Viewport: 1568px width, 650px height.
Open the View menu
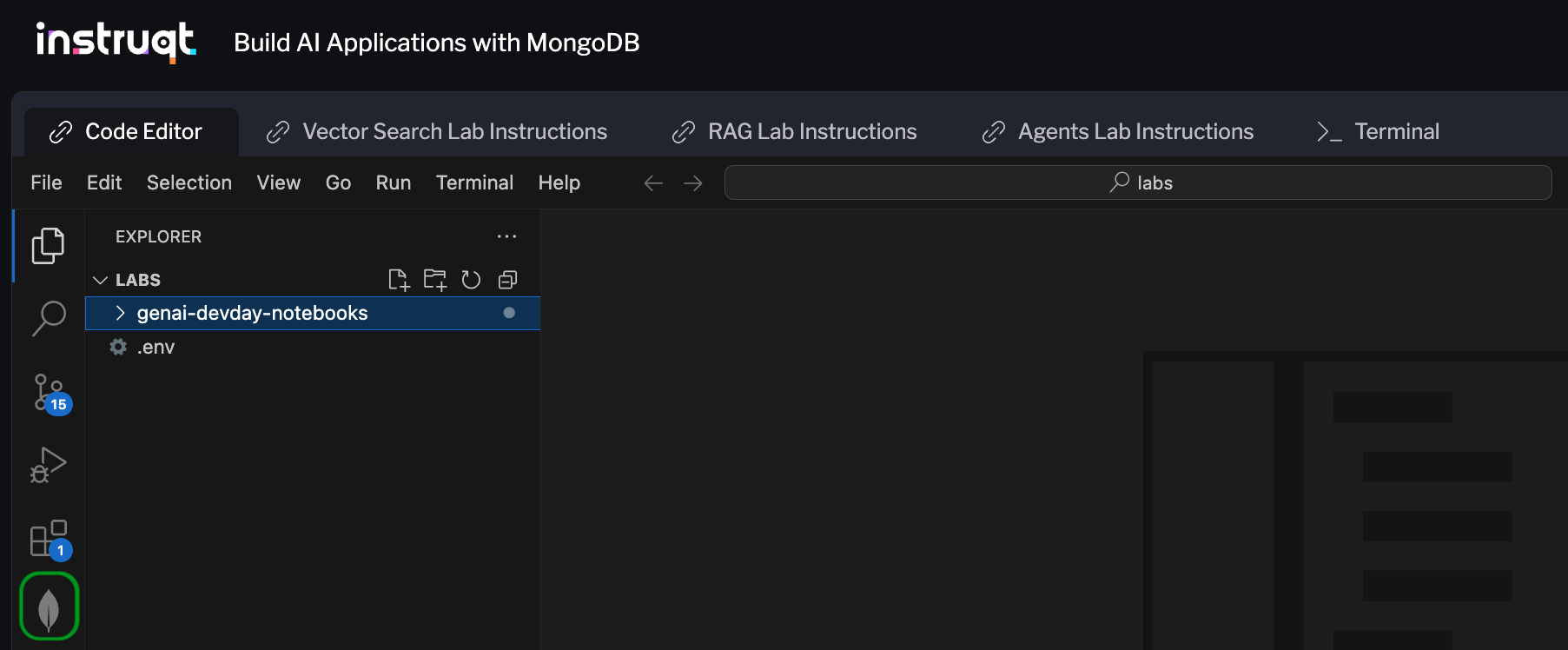279,182
